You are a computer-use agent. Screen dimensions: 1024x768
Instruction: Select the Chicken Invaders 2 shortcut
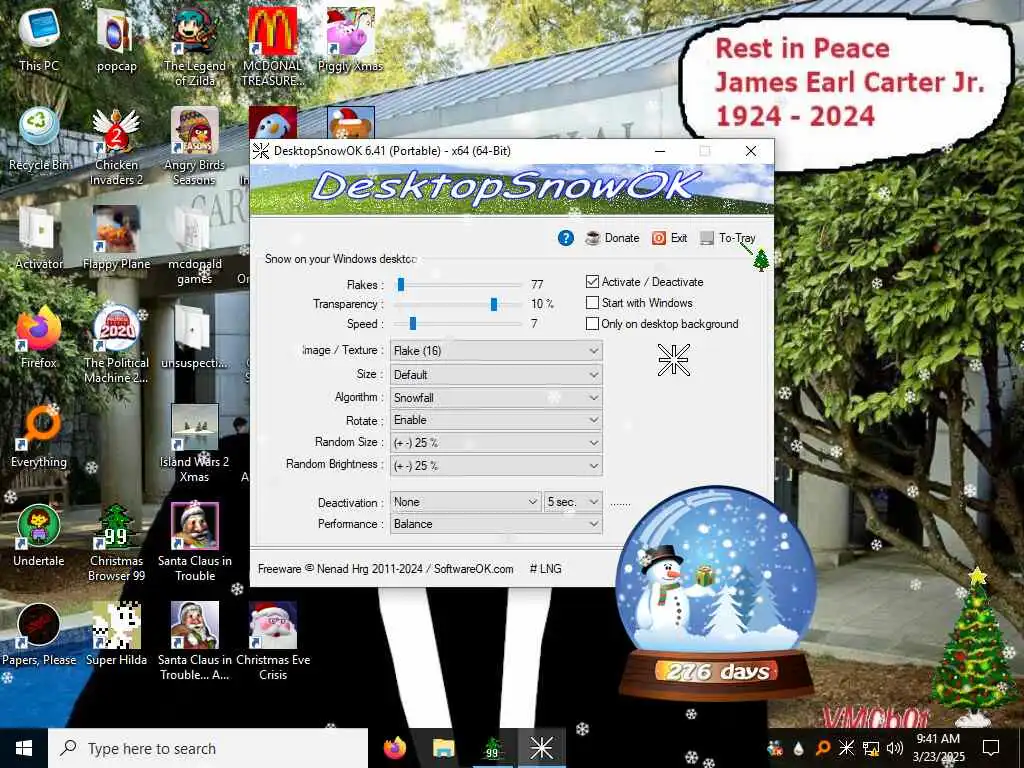(x=116, y=146)
